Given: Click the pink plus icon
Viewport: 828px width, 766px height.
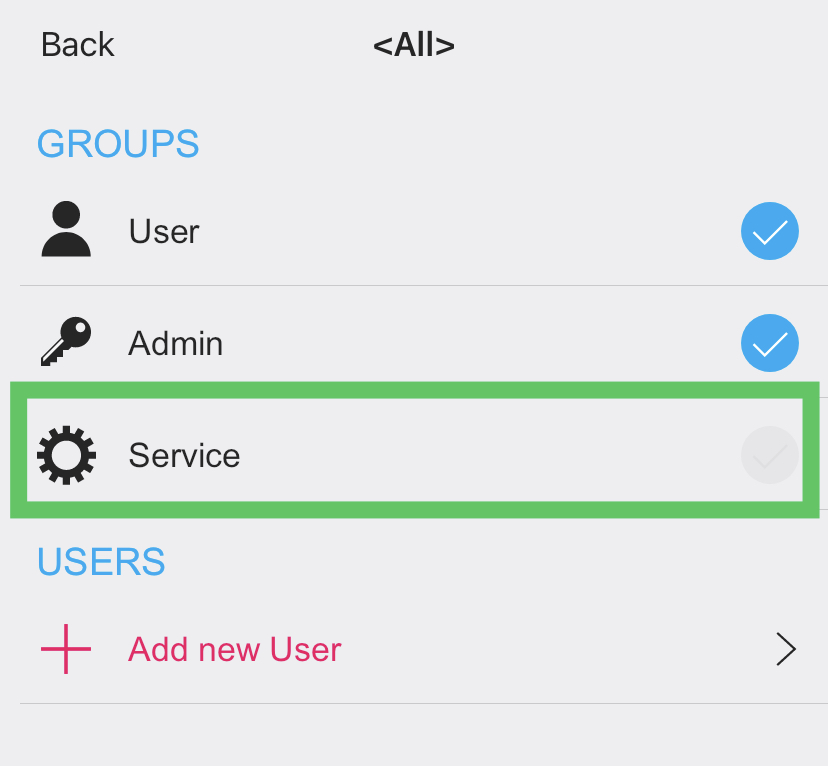Looking at the screenshot, I should [x=66, y=649].
